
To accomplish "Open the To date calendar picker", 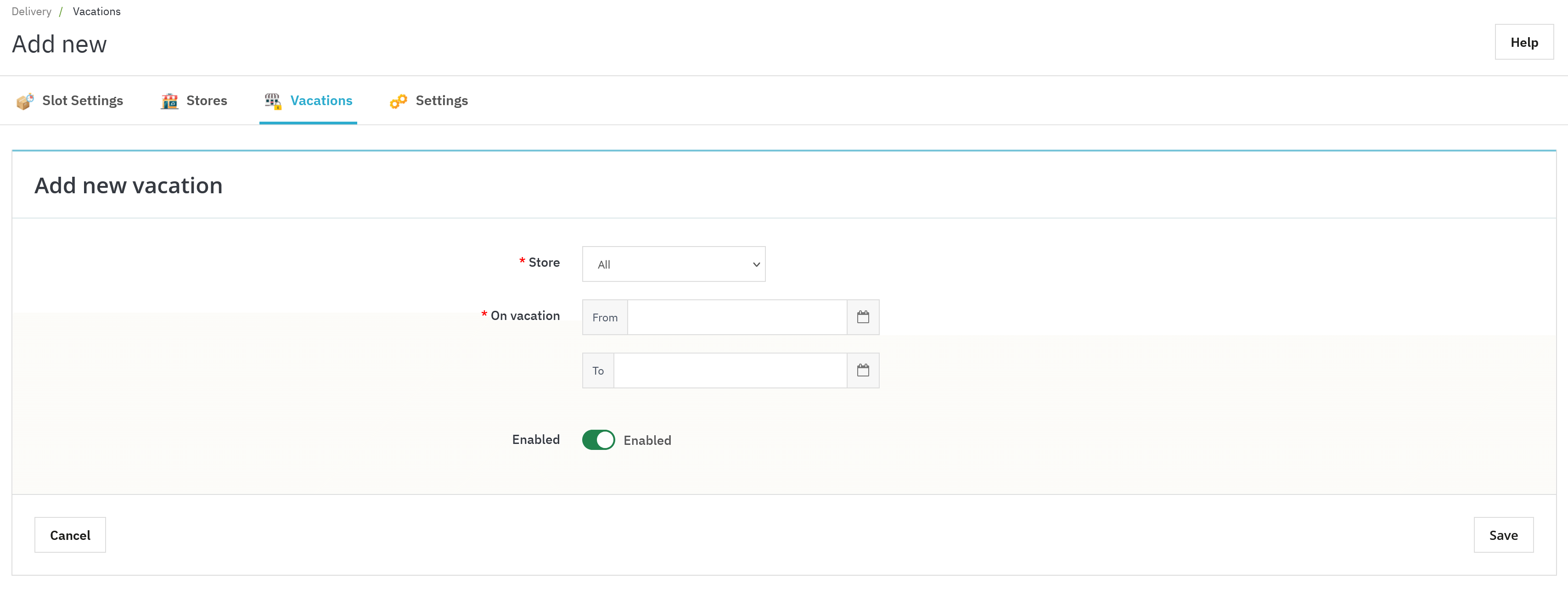I will 863,370.
